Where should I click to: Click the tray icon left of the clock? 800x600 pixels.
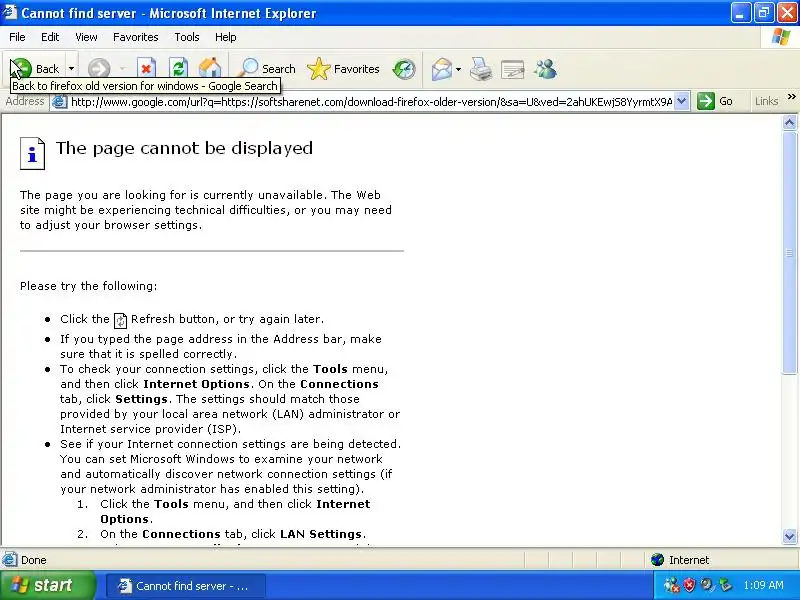coord(725,585)
